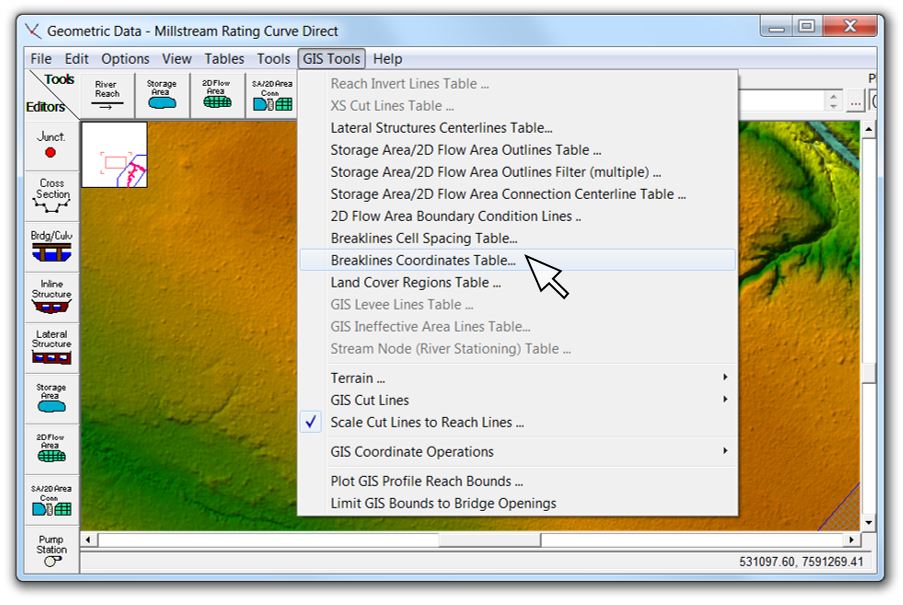Open the Pump Station editor
Image resolution: width=903 pixels, height=605 pixels.
click(51, 550)
